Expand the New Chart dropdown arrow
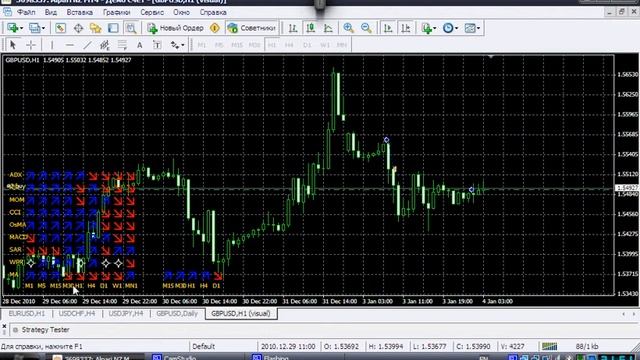This screenshot has width=640, height=360. click(x=21, y=28)
